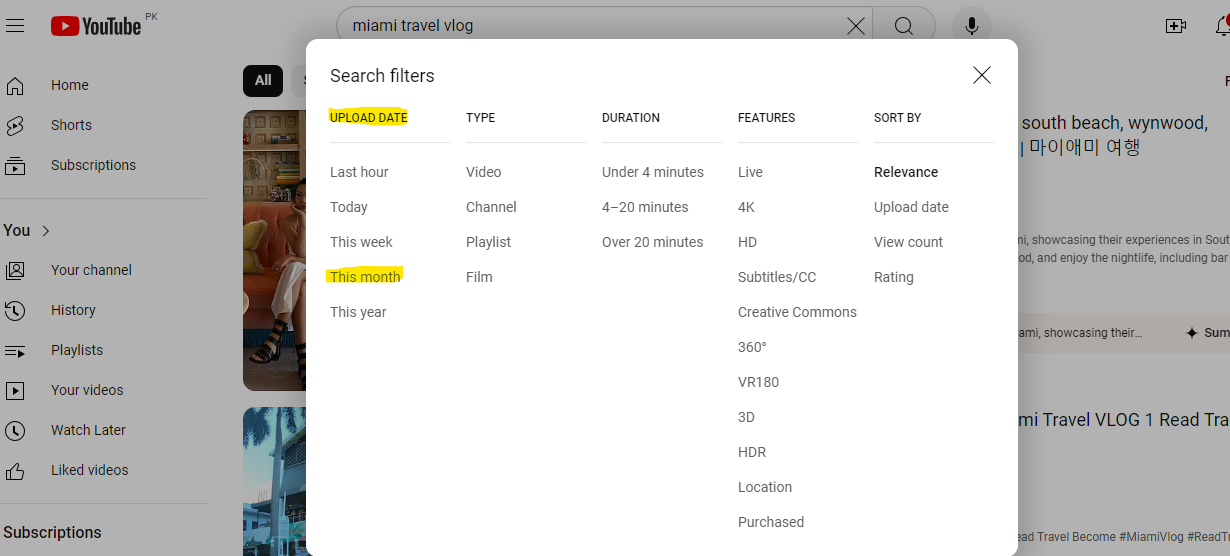Open the hamburger guide menu
1230x556 pixels.
click(x=14, y=26)
